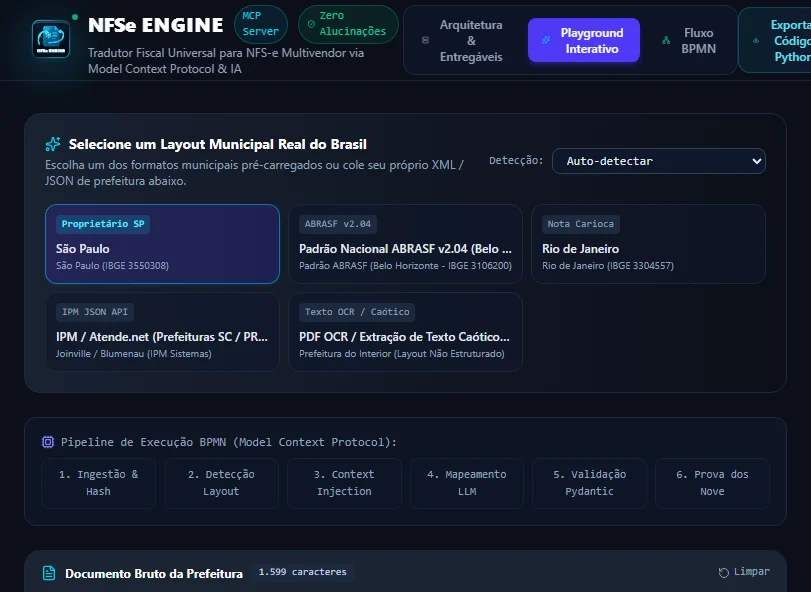Click the 1.599 caracteres counter

click(x=303, y=572)
